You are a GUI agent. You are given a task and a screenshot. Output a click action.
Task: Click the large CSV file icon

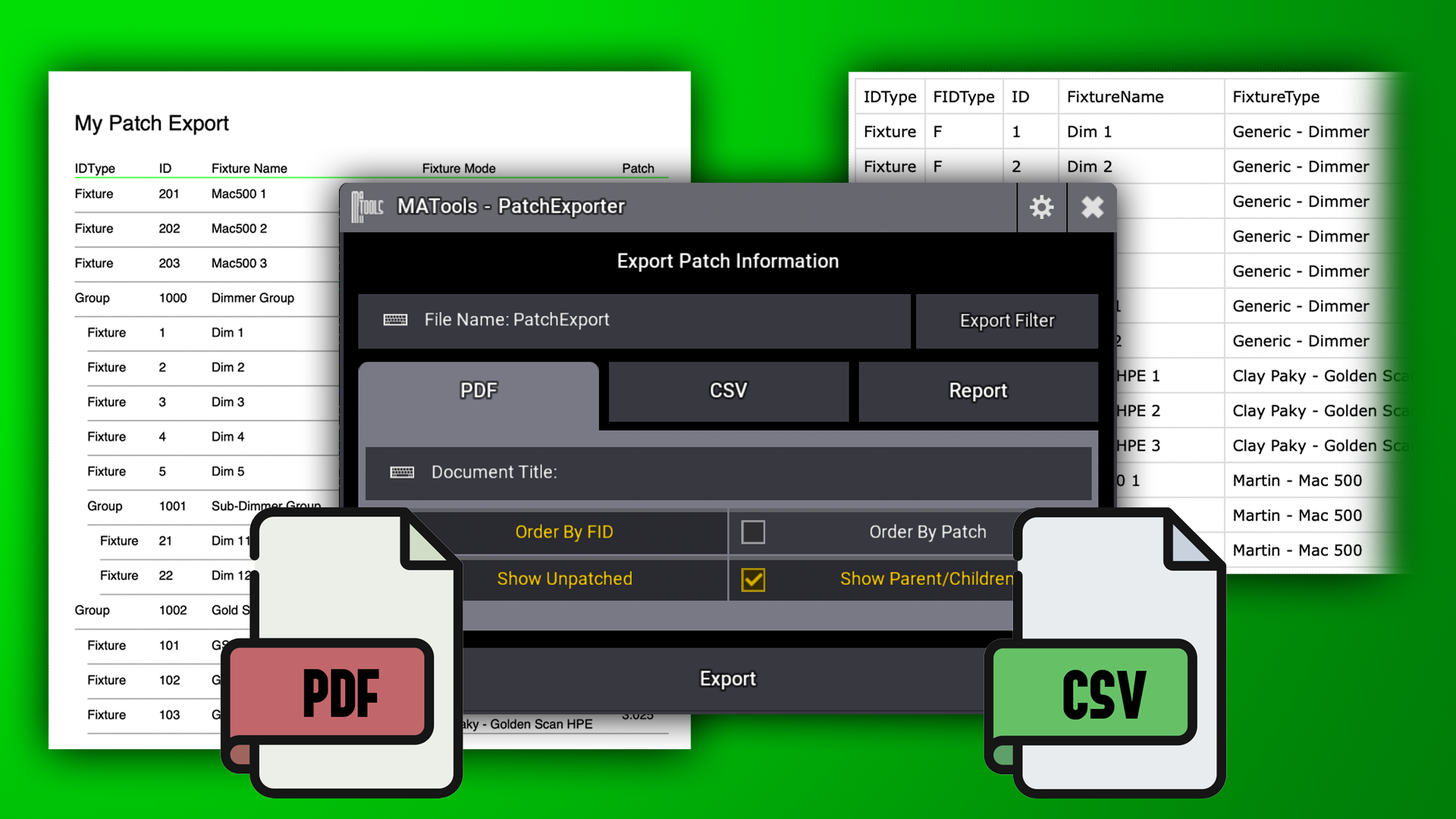tap(1105, 652)
